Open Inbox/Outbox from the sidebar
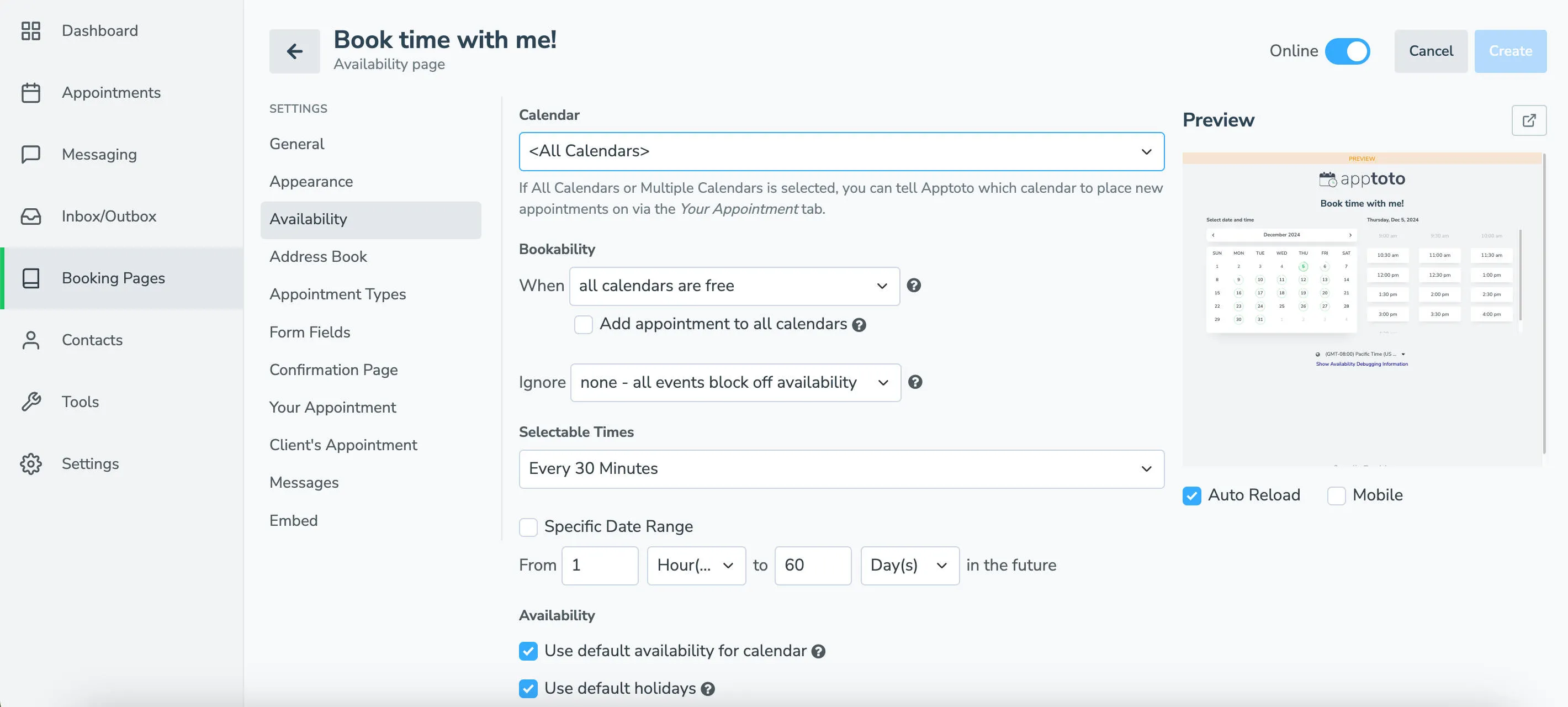This screenshot has height=707, width=1568. coord(108,215)
